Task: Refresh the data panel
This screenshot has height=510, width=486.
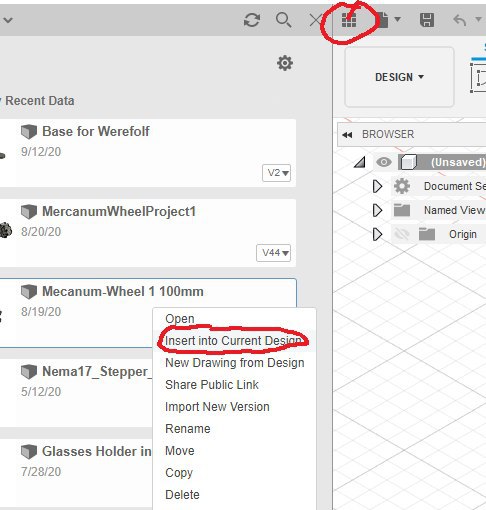Action: coord(252,20)
